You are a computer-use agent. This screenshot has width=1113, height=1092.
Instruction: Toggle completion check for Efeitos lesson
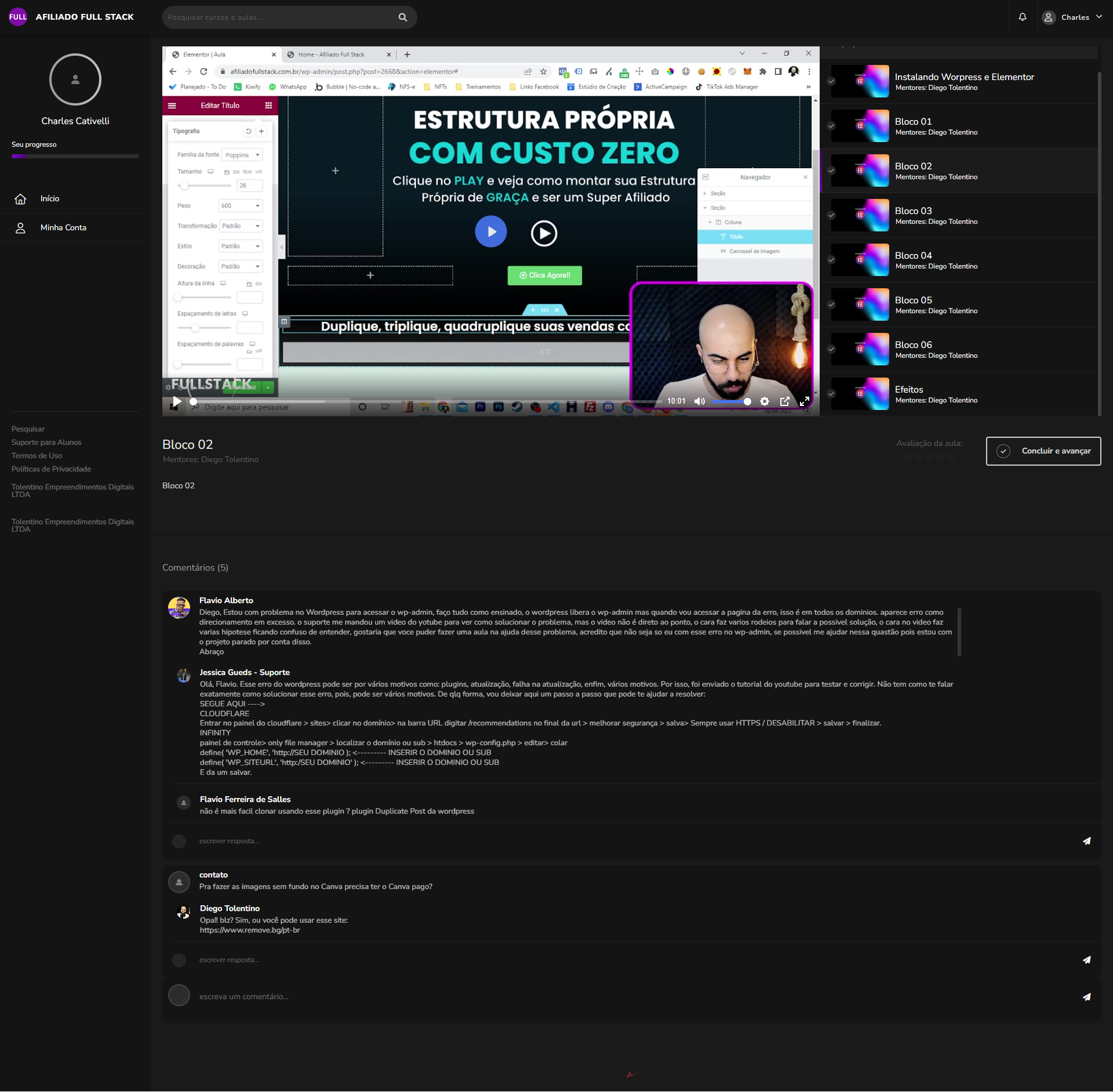pyautogui.click(x=831, y=394)
